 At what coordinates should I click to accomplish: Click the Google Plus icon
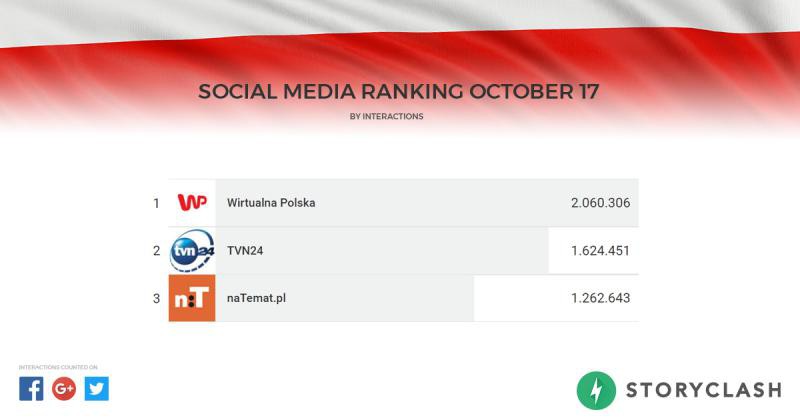click(64, 389)
